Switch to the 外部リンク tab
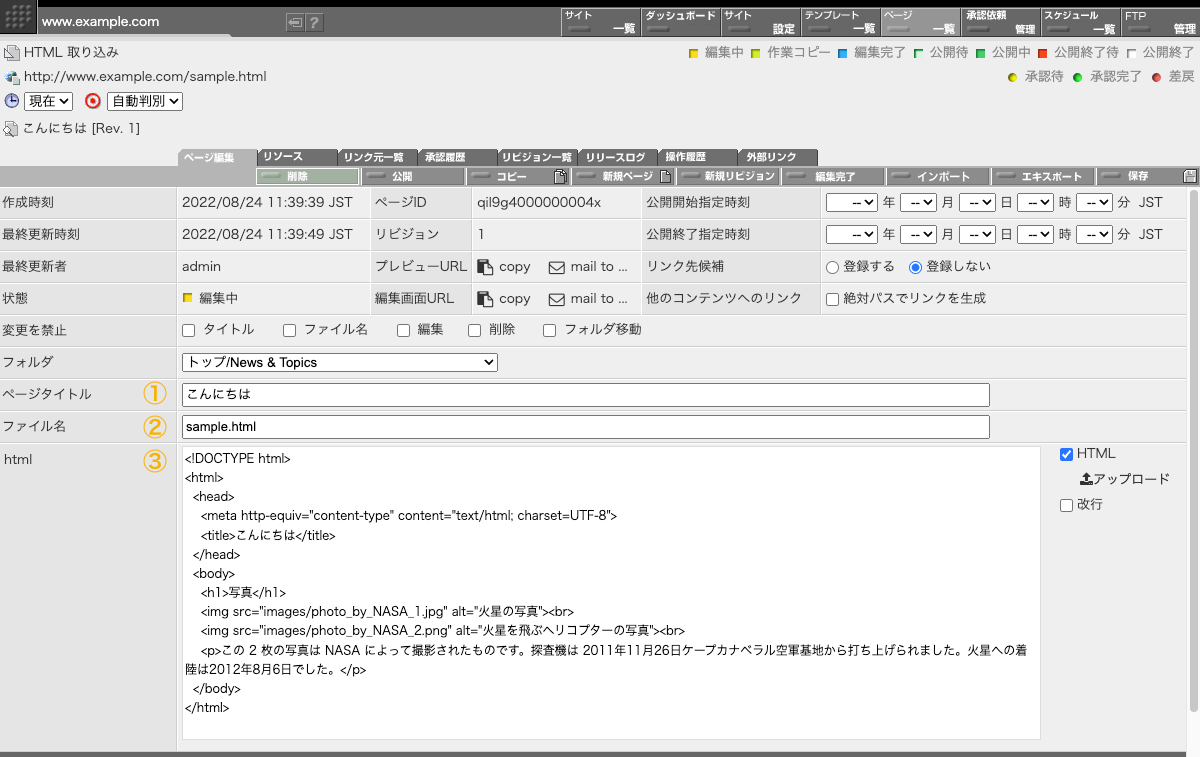Screen dimensions: 1200x757 point(778,157)
